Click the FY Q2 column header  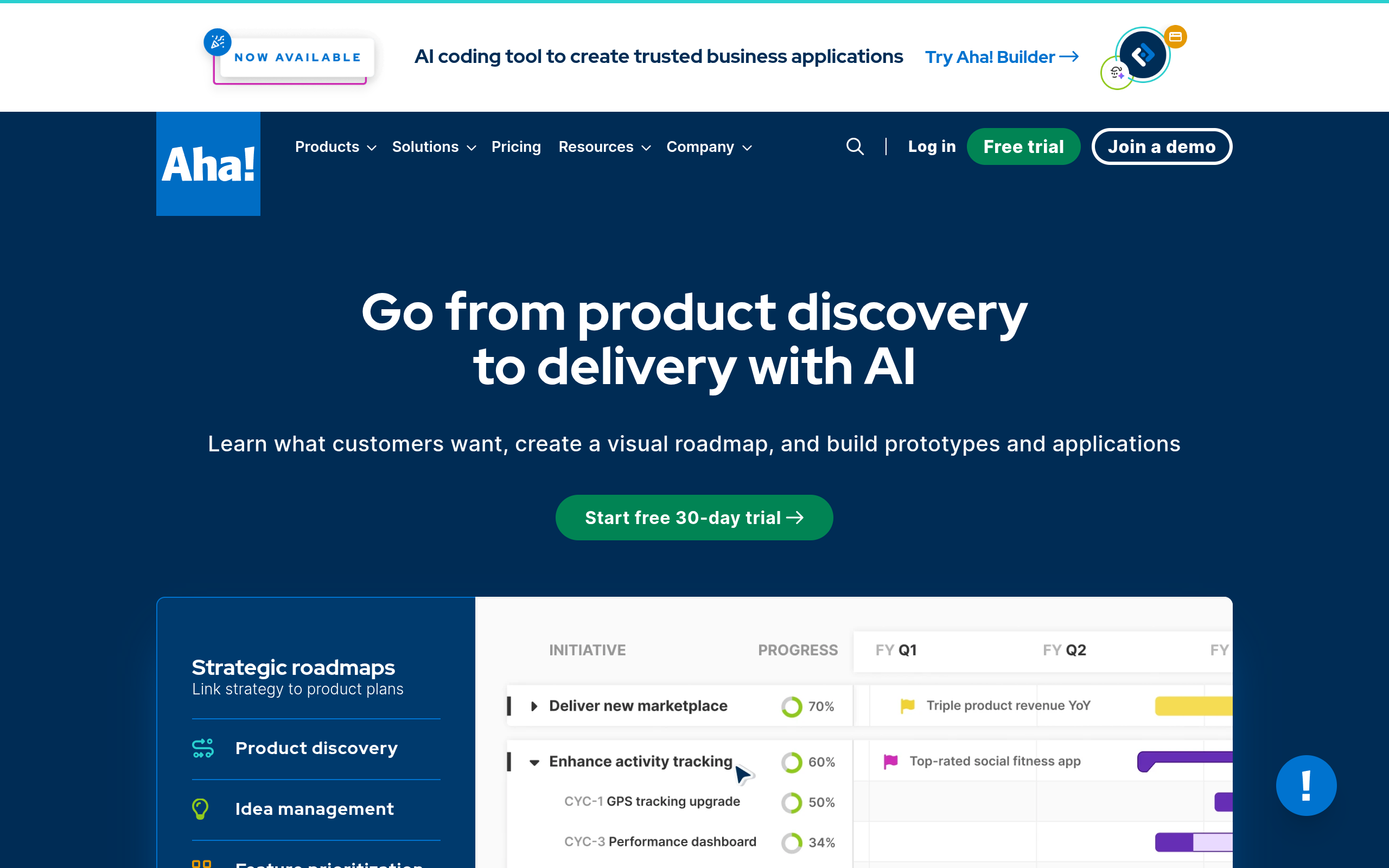[1064, 650]
